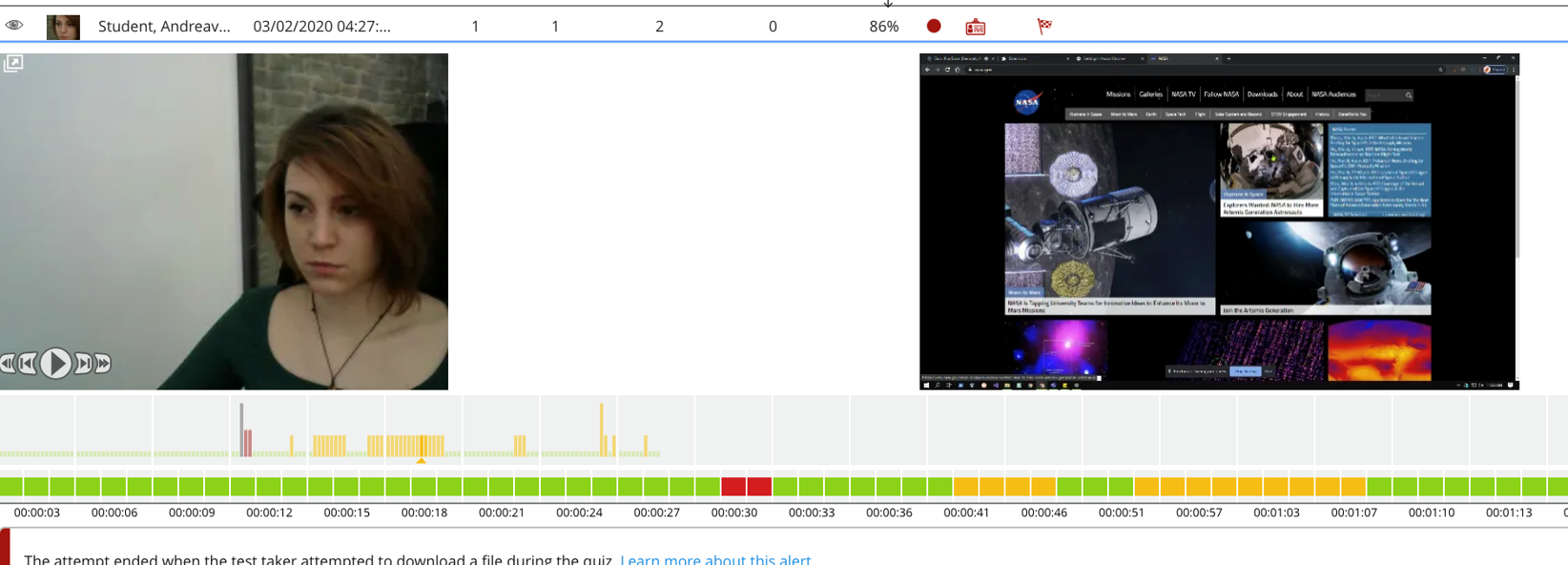
Task: Select the first yellow segment at 00:00:41
Action: coord(965,487)
